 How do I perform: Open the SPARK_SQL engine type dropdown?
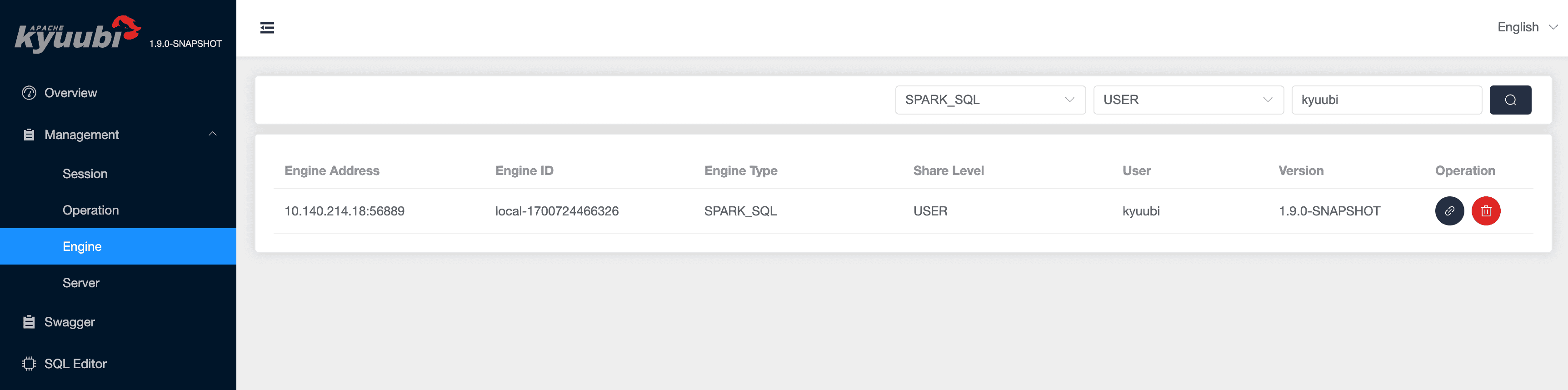pos(990,100)
